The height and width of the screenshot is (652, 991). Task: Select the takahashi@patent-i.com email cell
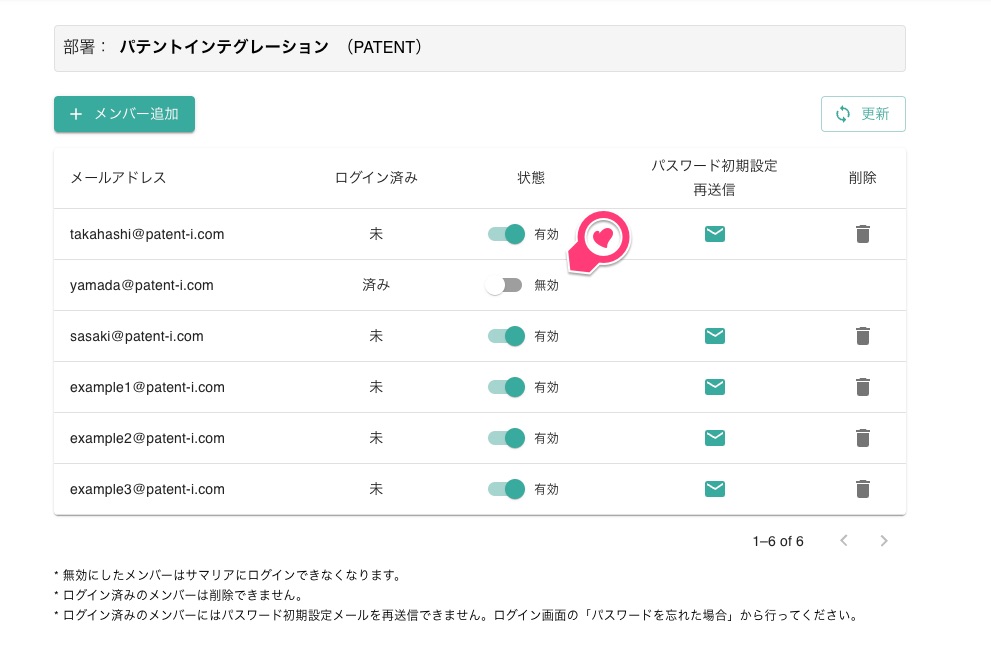pos(147,234)
